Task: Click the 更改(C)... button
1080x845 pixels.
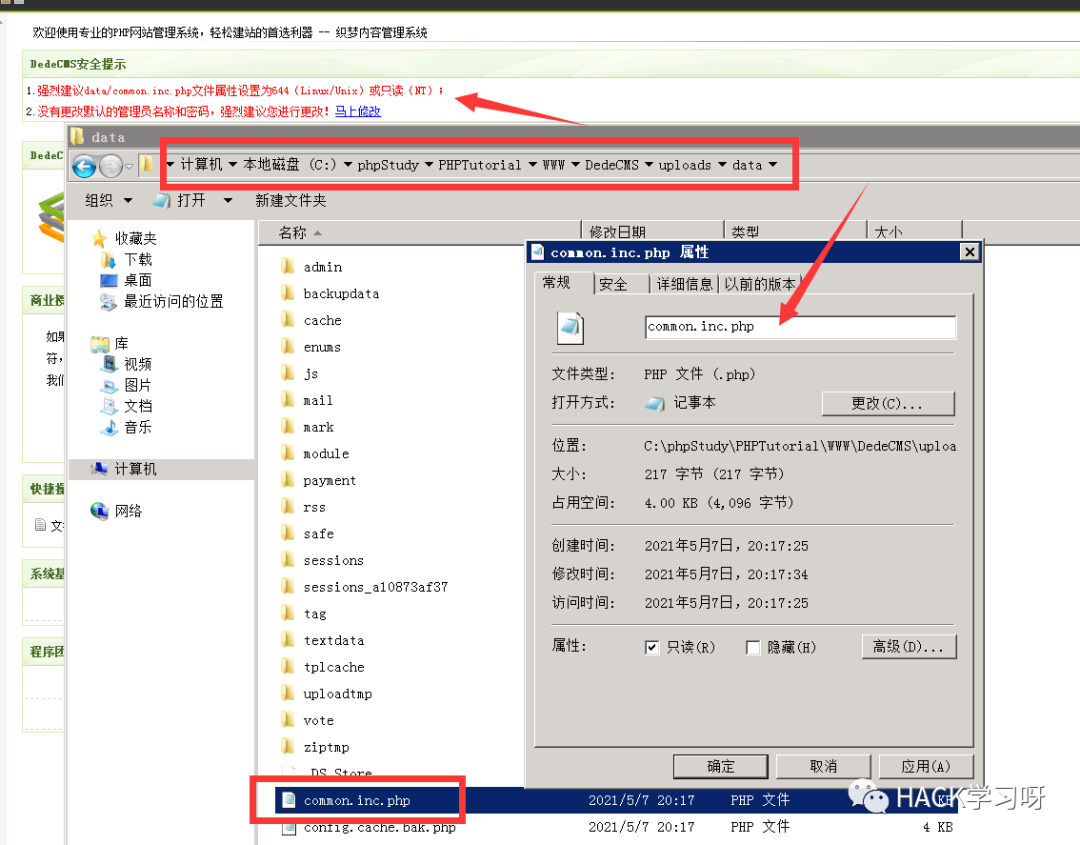Action: tap(888, 404)
